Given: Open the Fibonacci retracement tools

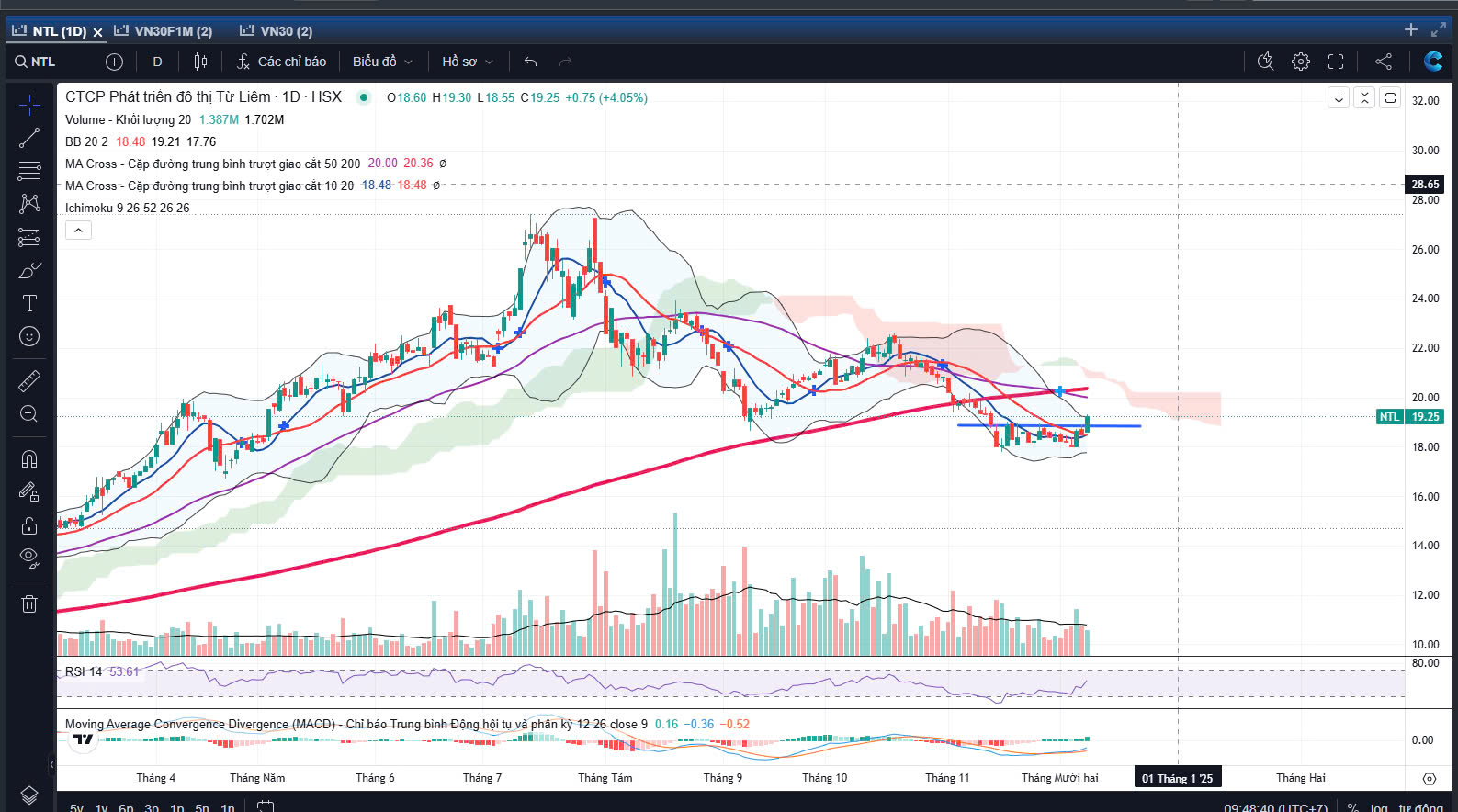Looking at the screenshot, I should click(29, 171).
